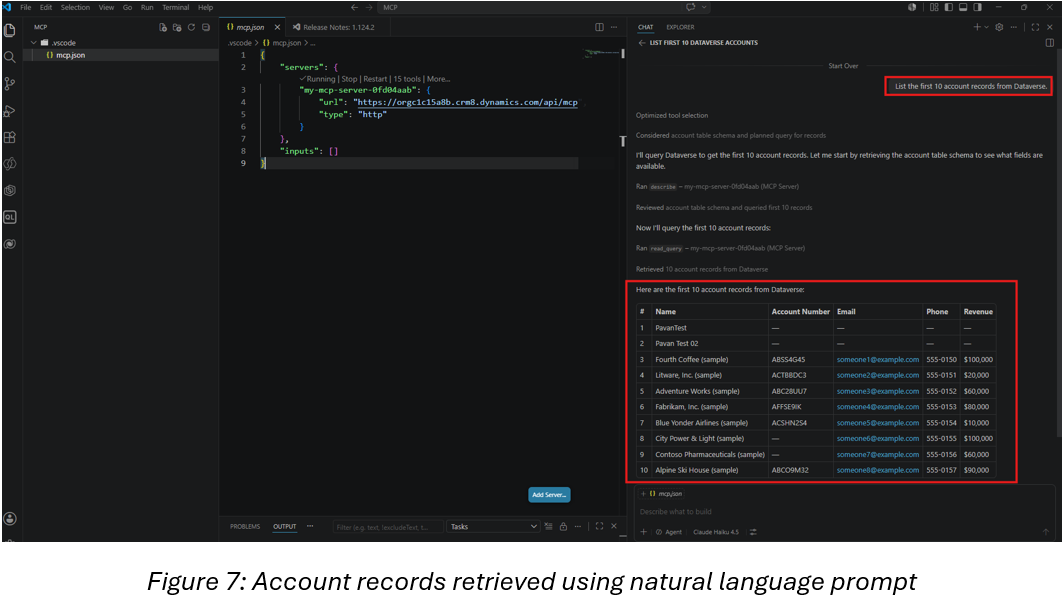
Task: Add context with plus icon in chat input
Action: (644, 532)
